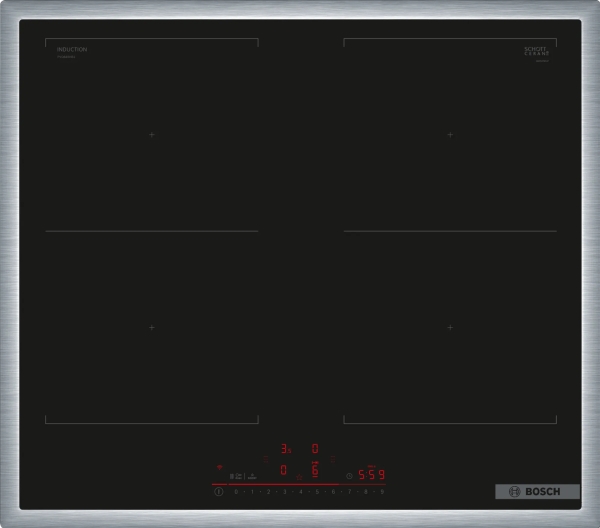Tap the clock timer icon

click(x=349, y=475)
